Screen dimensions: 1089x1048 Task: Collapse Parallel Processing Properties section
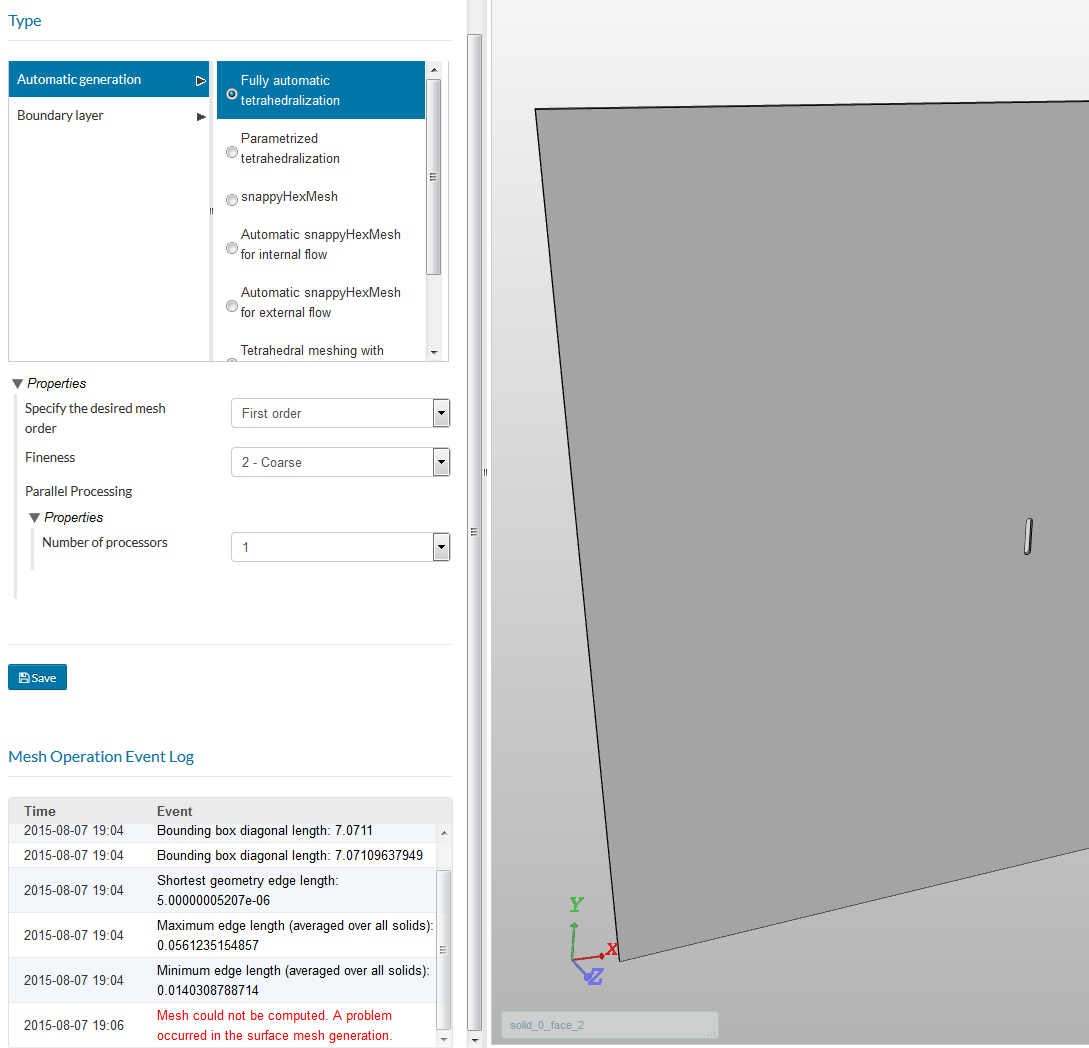point(35,517)
